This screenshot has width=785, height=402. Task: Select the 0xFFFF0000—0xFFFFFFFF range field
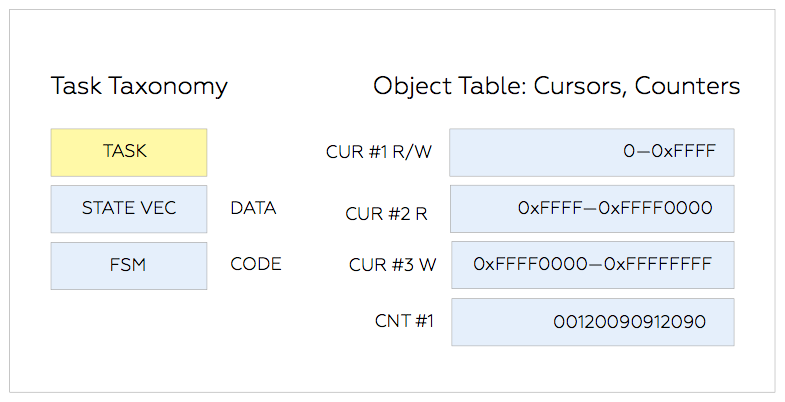(x=593, y=265)
